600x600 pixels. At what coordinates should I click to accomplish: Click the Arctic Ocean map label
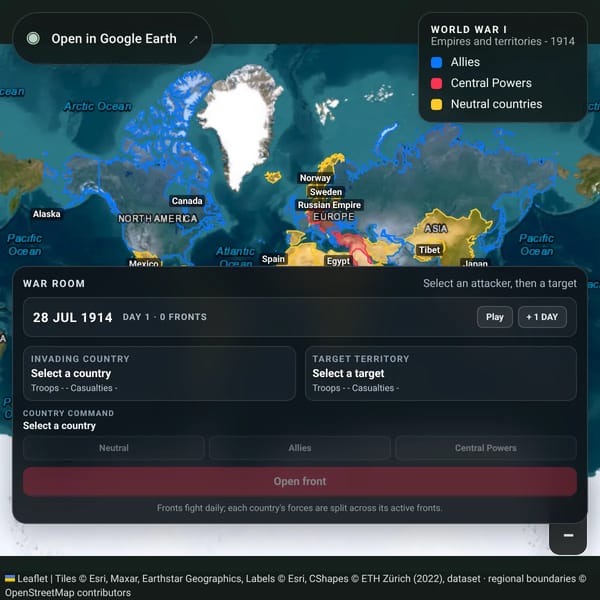pyautogui.click(x=98, y=106)
